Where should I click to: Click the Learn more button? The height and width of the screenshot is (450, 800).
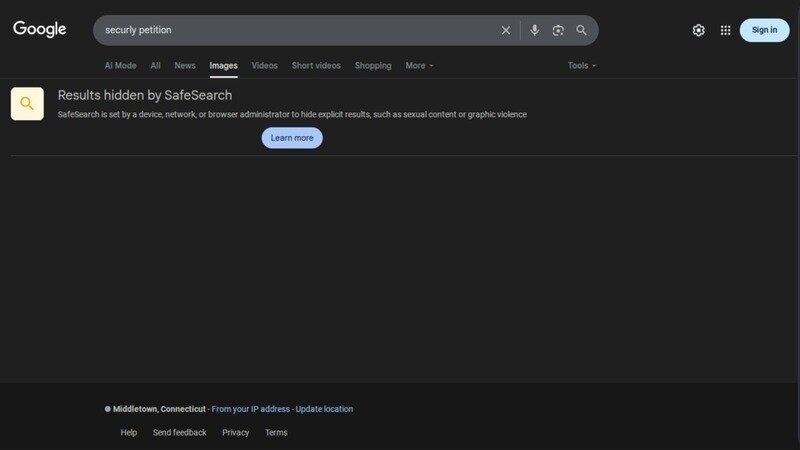pos(292,138)
